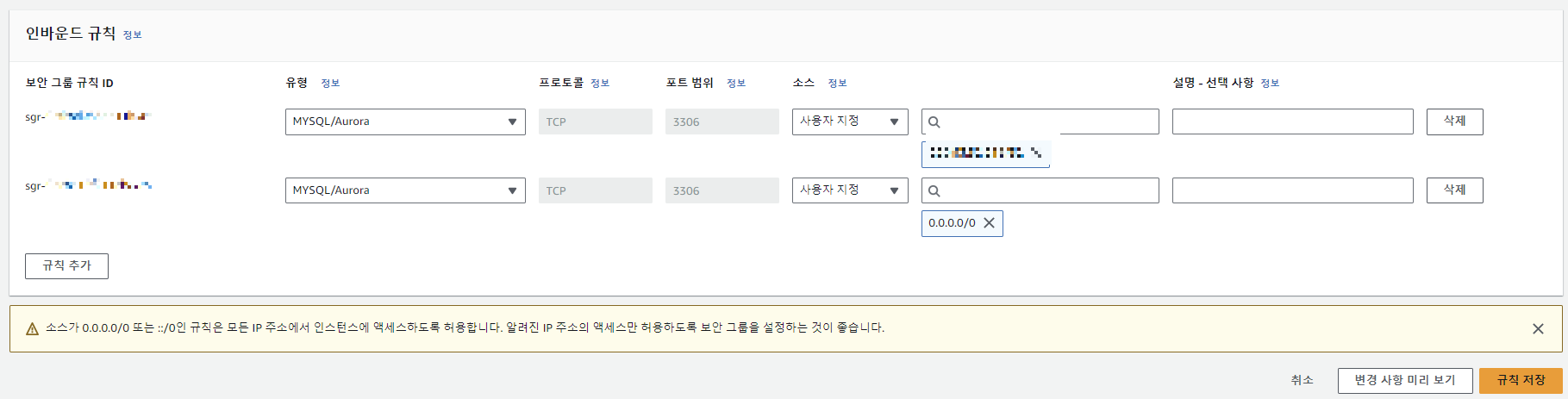
Task: Save rules with 규칙 저장
Action: pyautogui.click(x=1521, y=380)
